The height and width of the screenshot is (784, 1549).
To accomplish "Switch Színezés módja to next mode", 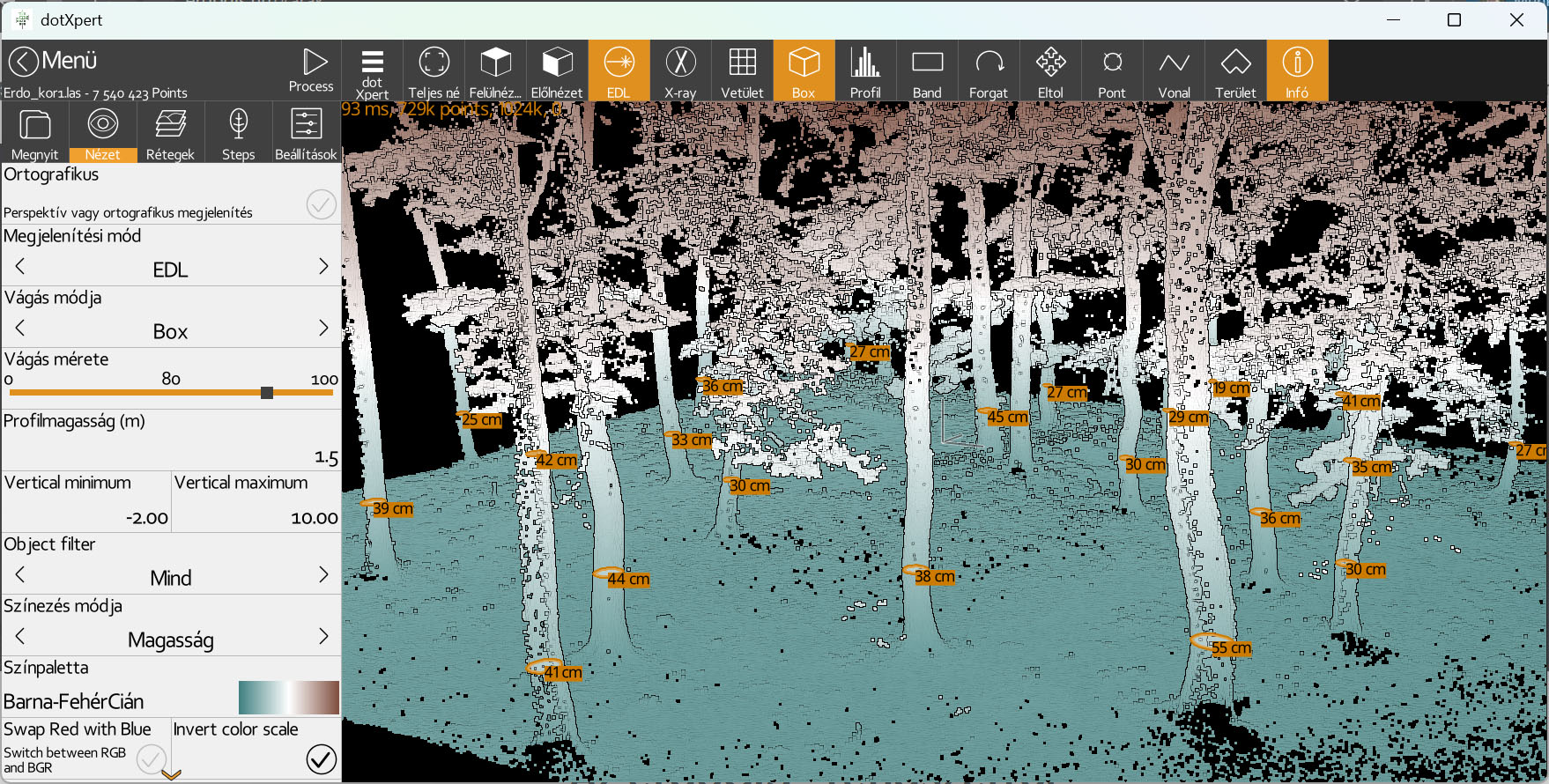I will tap(323, 637).
